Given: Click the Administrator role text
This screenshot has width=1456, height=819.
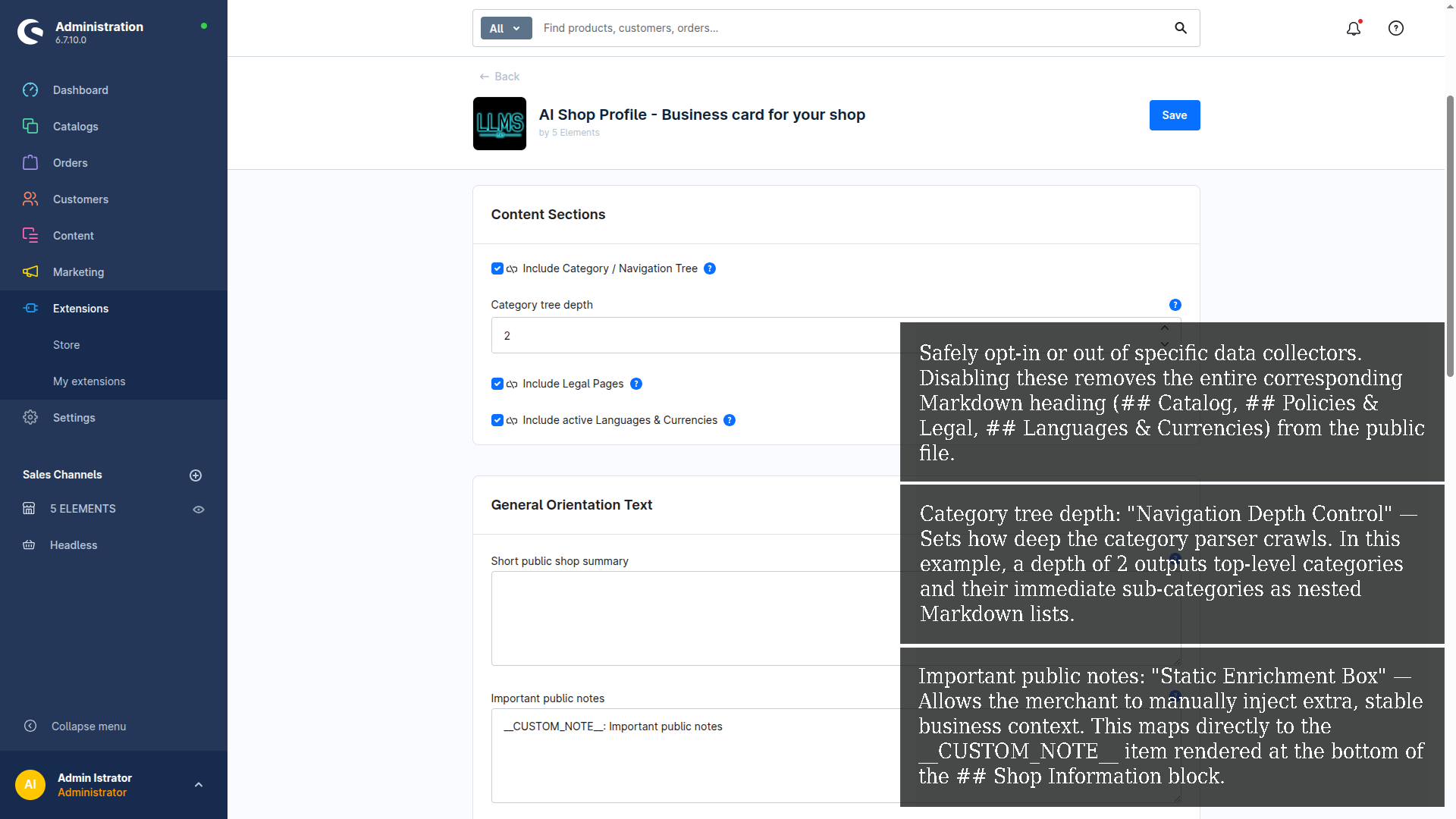Looking at the screenshot, I should 93,792.
